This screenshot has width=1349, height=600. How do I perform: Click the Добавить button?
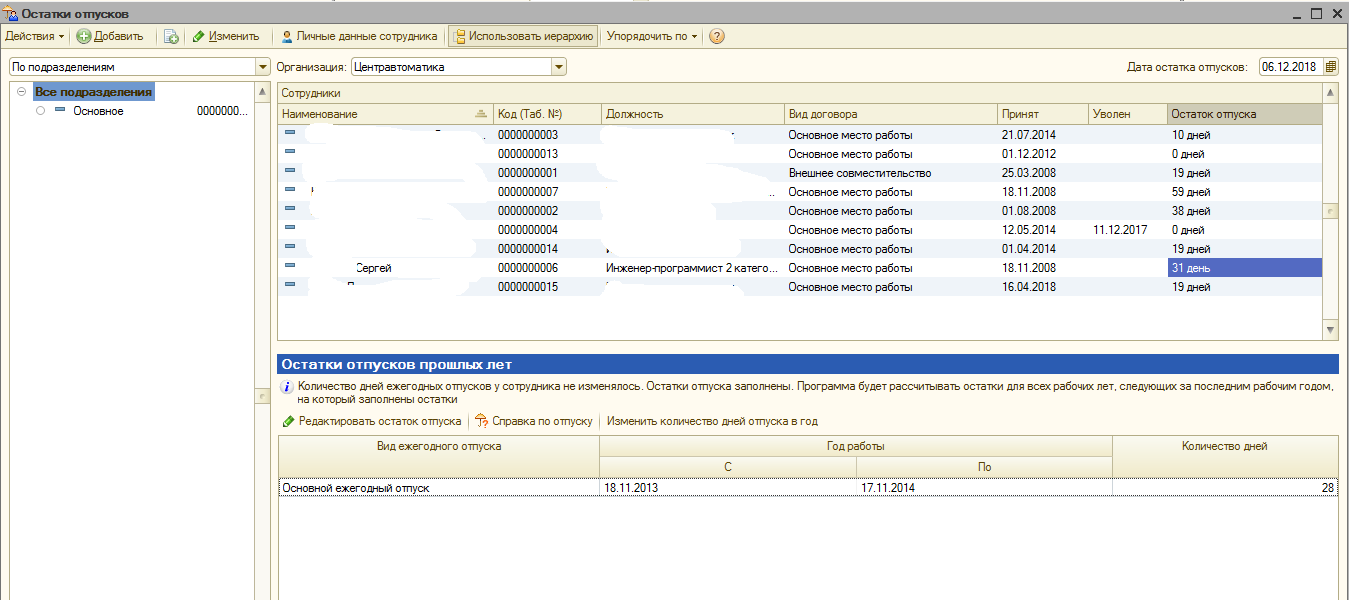(110, 36)
